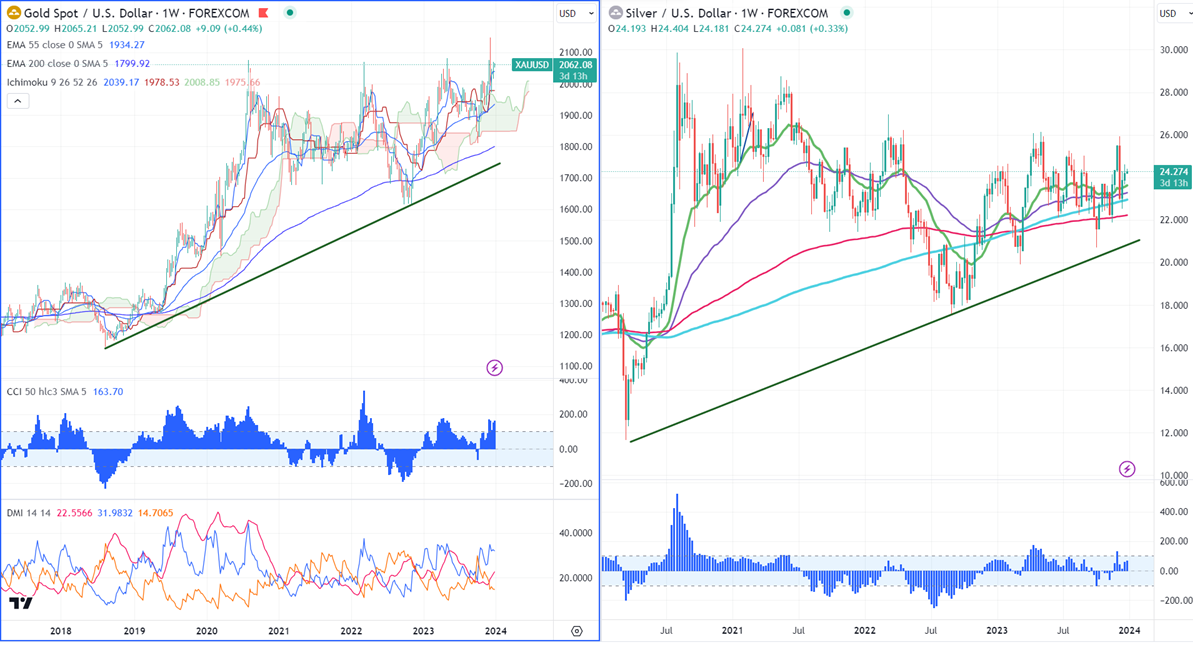1193x648 pixels.
Task: Click the CCI value 163.70
Action: click(x=108, y=392)
